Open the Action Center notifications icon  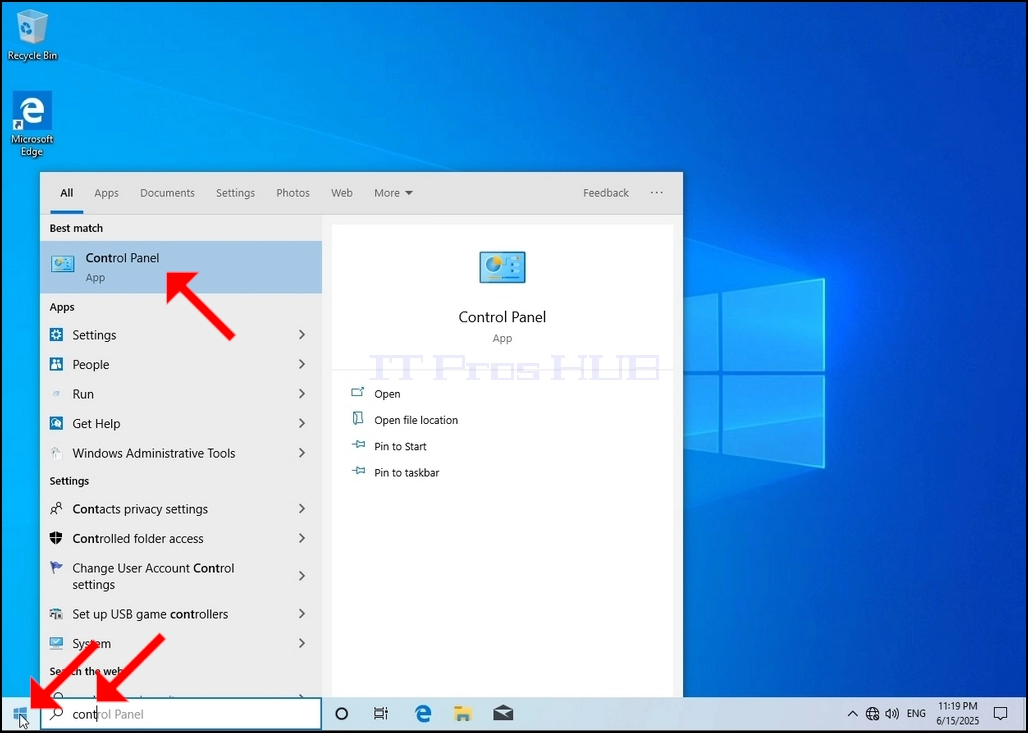(x=1000, y=713)
